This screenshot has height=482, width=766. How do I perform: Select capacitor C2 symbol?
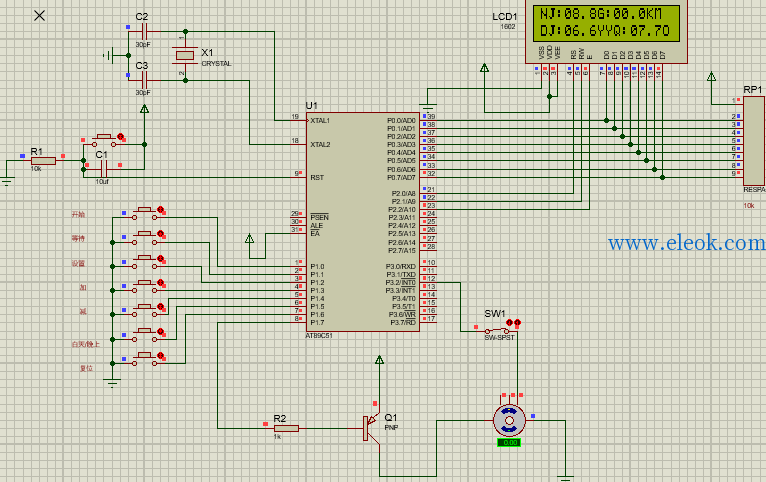pos(144,32)
